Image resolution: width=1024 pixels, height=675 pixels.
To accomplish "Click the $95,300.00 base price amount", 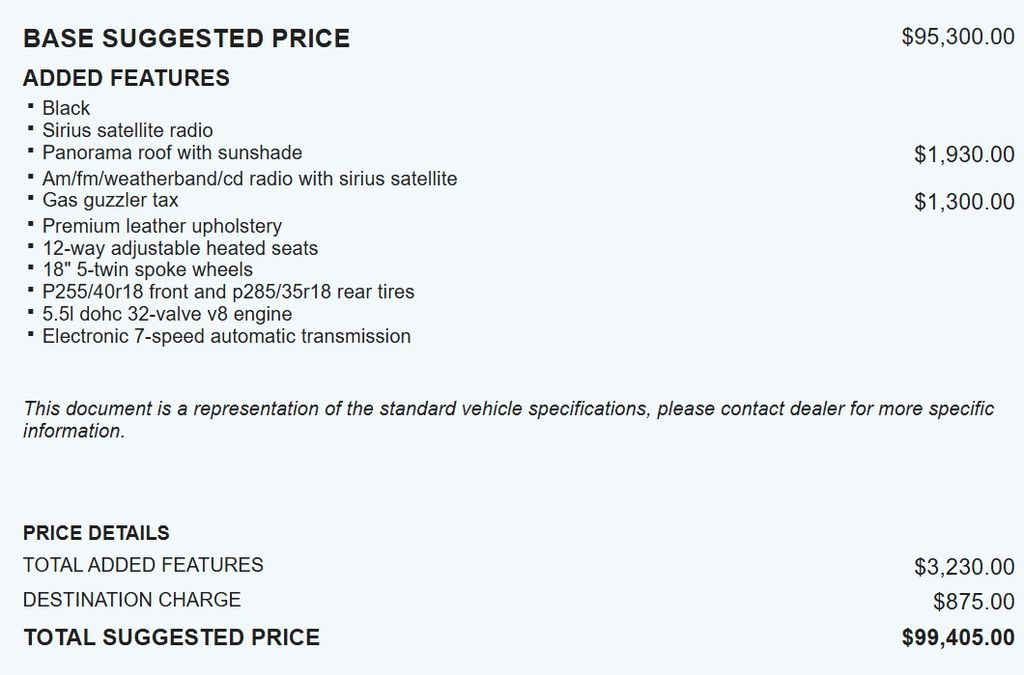I will tap(957, 38).
